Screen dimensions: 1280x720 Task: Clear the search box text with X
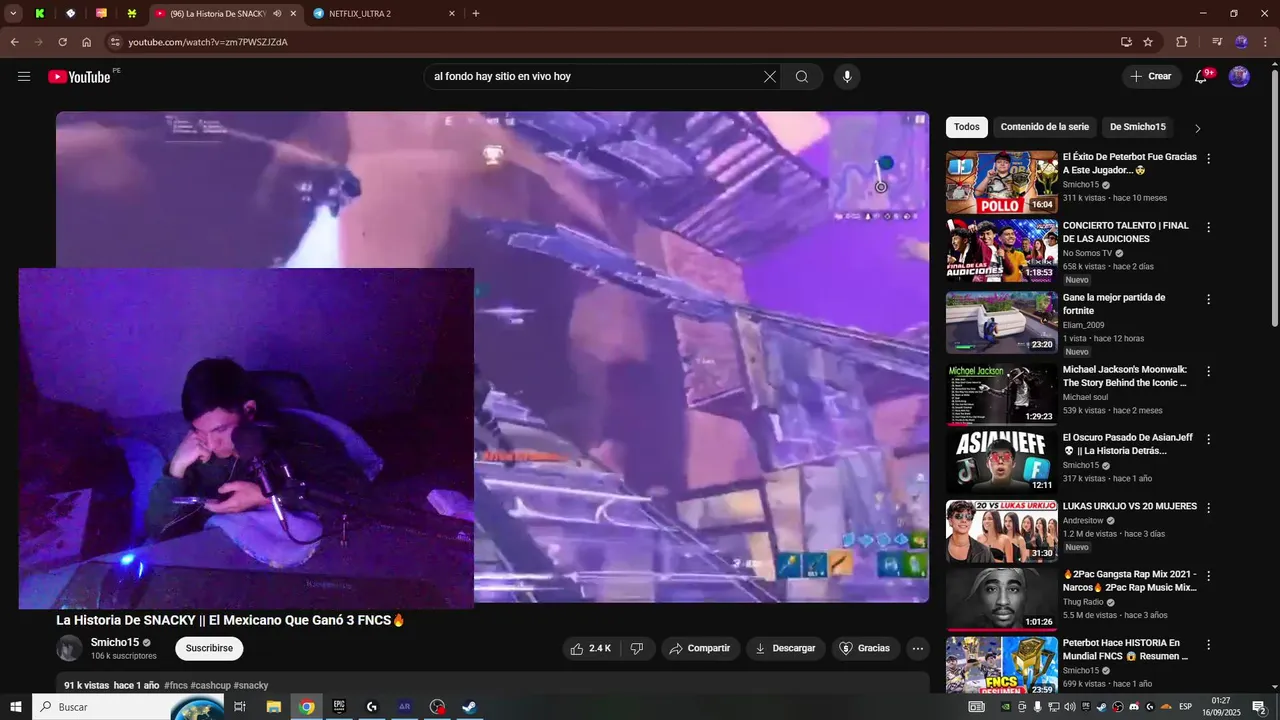click(x=770, y=77)
